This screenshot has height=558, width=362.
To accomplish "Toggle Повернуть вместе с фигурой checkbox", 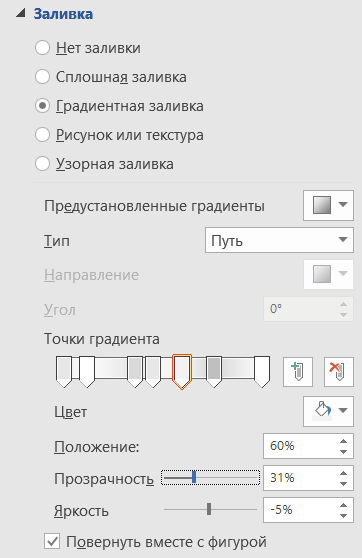I will click(x=52, y=542).
